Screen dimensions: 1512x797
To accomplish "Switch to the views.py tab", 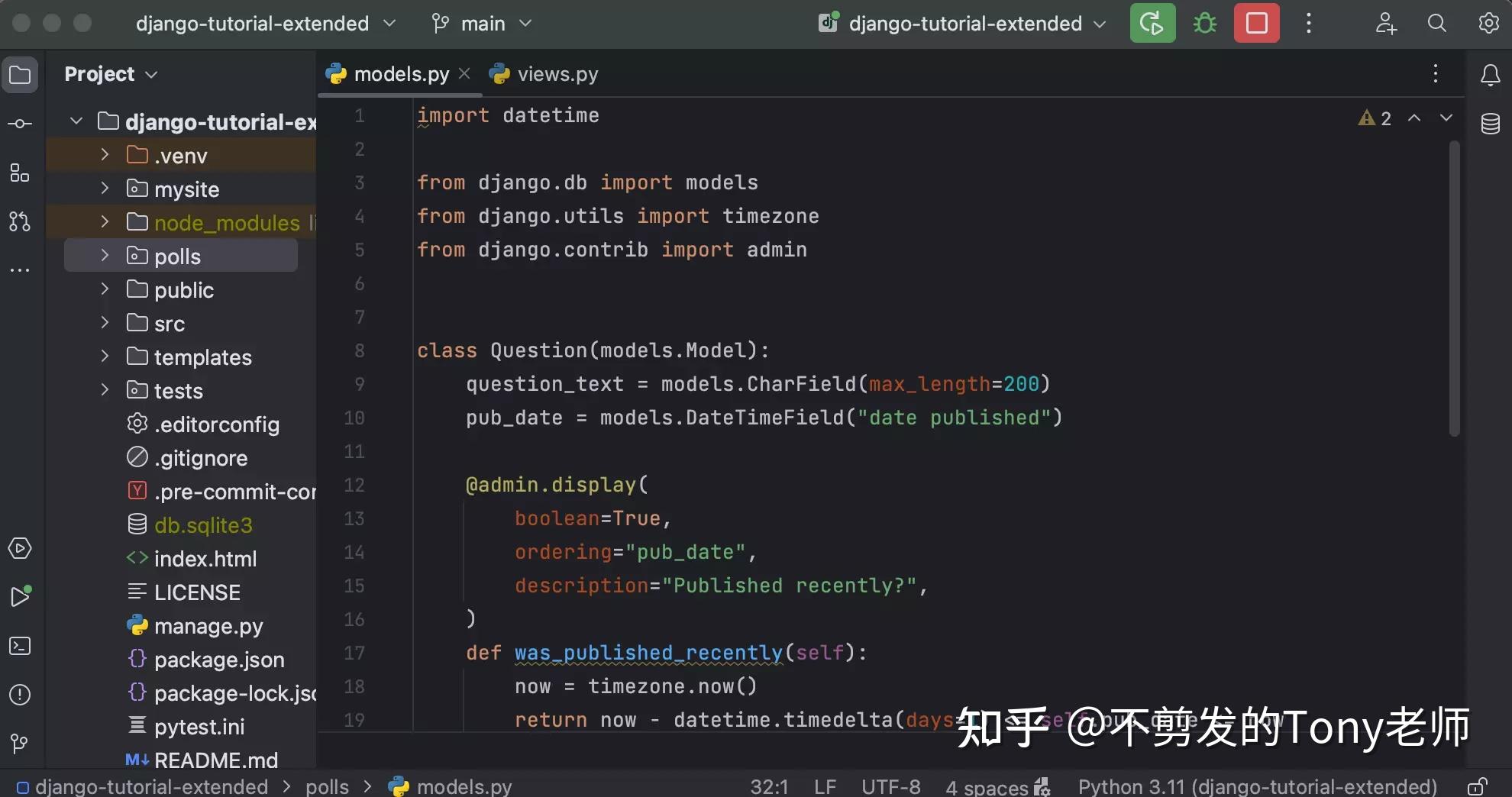I will click(x=557, y=73).
